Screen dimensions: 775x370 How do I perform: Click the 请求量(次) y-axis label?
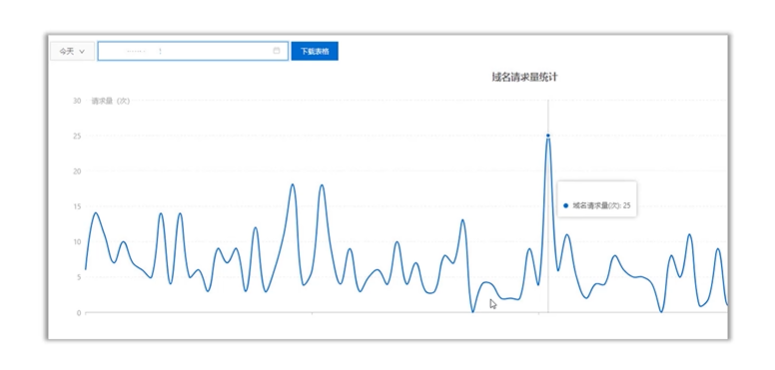(110, 101)
